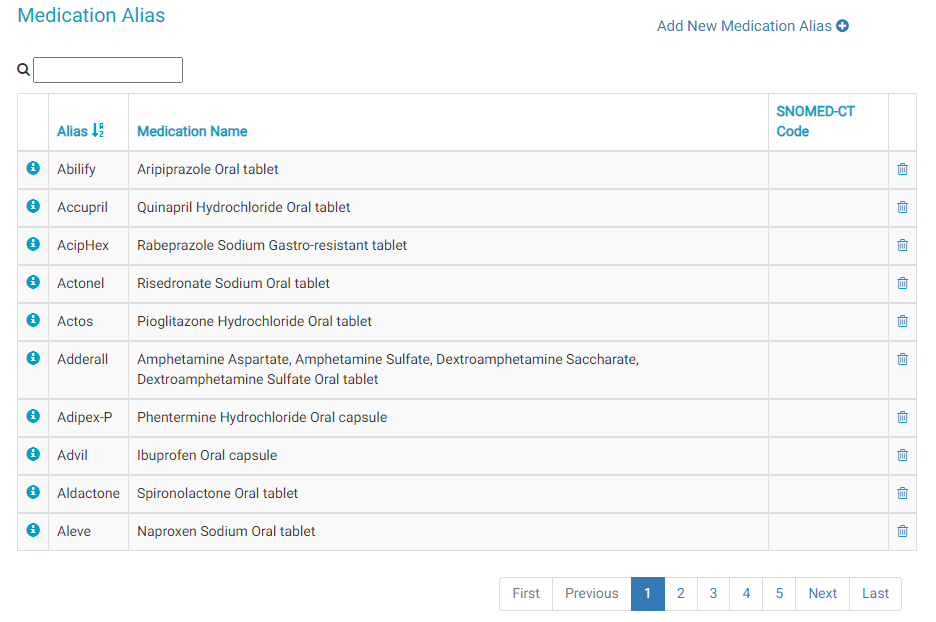936x622 pixels.
Task: Click the Next page button
Action: (822, 593)
